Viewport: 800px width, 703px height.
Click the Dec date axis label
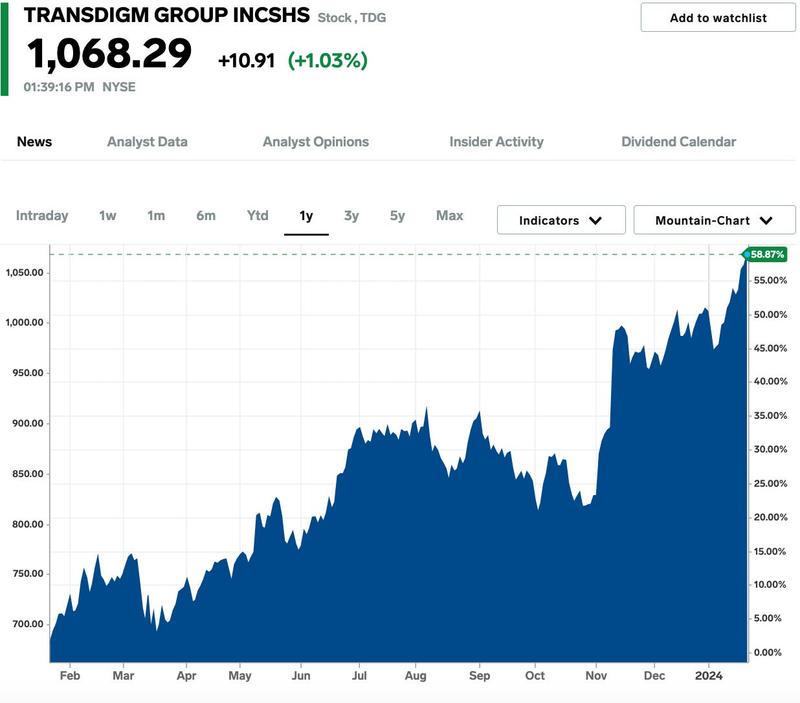pos(654,676)
